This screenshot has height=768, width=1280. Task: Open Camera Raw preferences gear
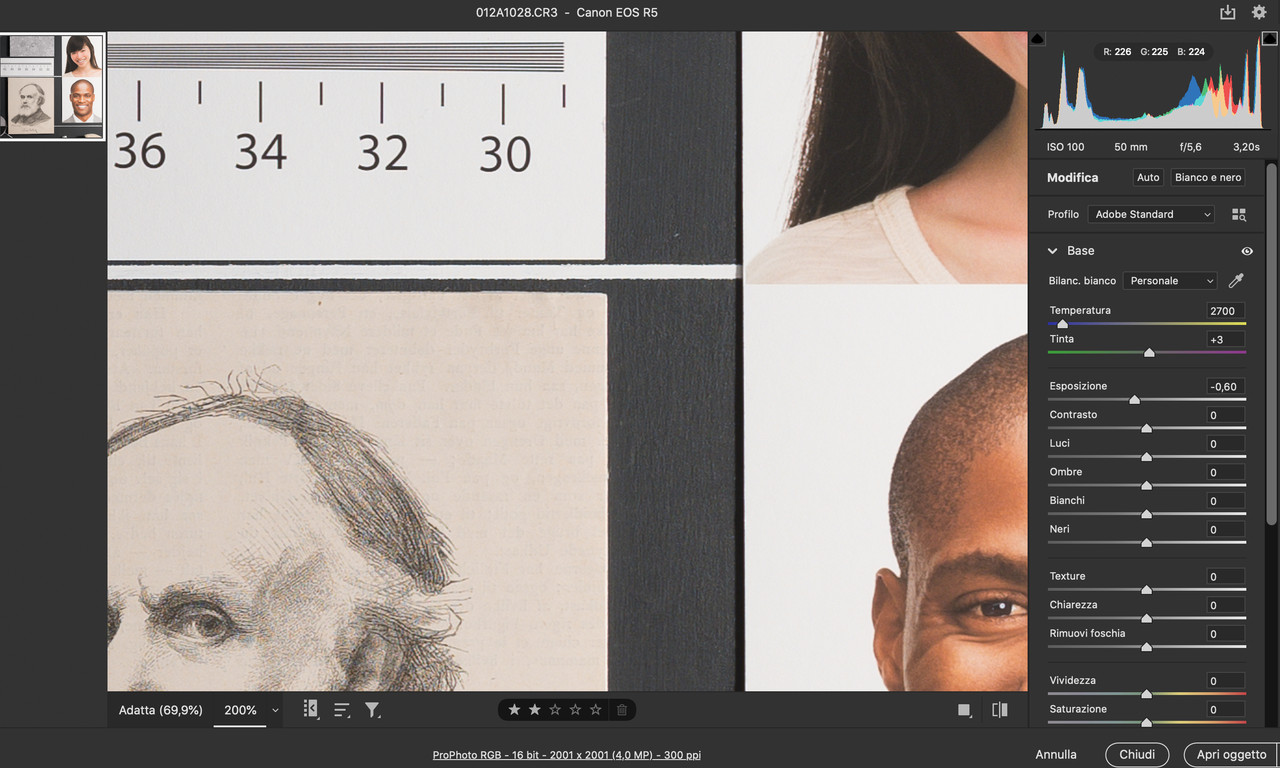1259,13
